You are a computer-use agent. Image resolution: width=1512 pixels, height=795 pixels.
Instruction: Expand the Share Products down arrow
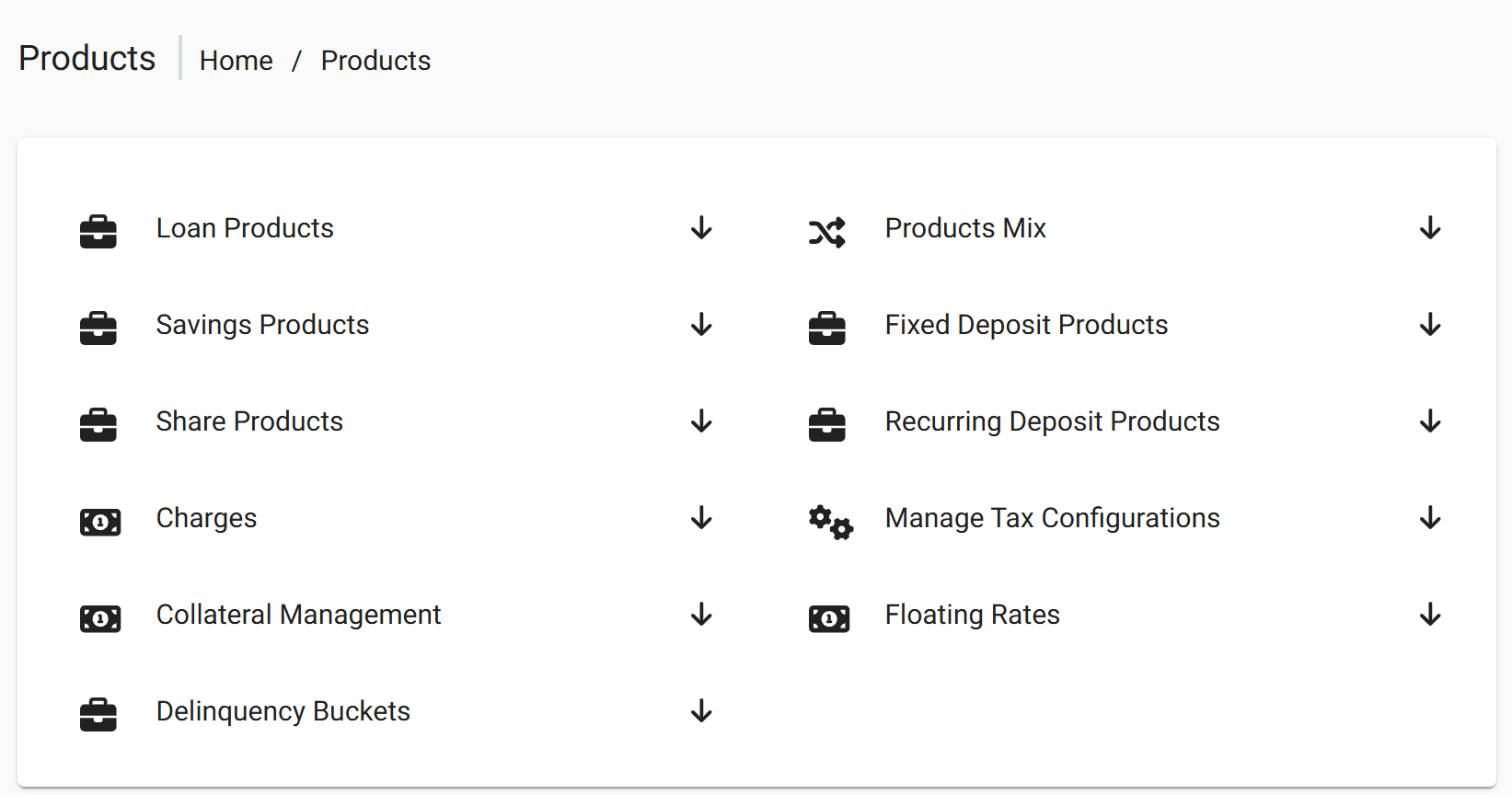tap(701, 421)
